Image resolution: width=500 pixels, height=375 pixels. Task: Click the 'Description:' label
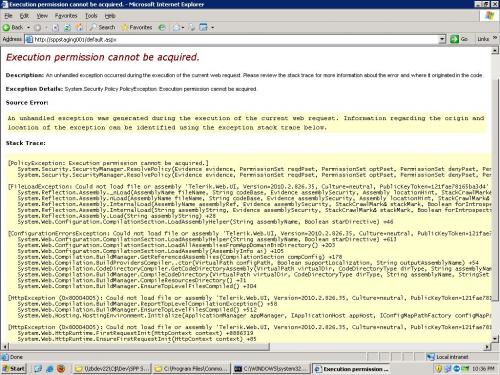pos(25,75)
